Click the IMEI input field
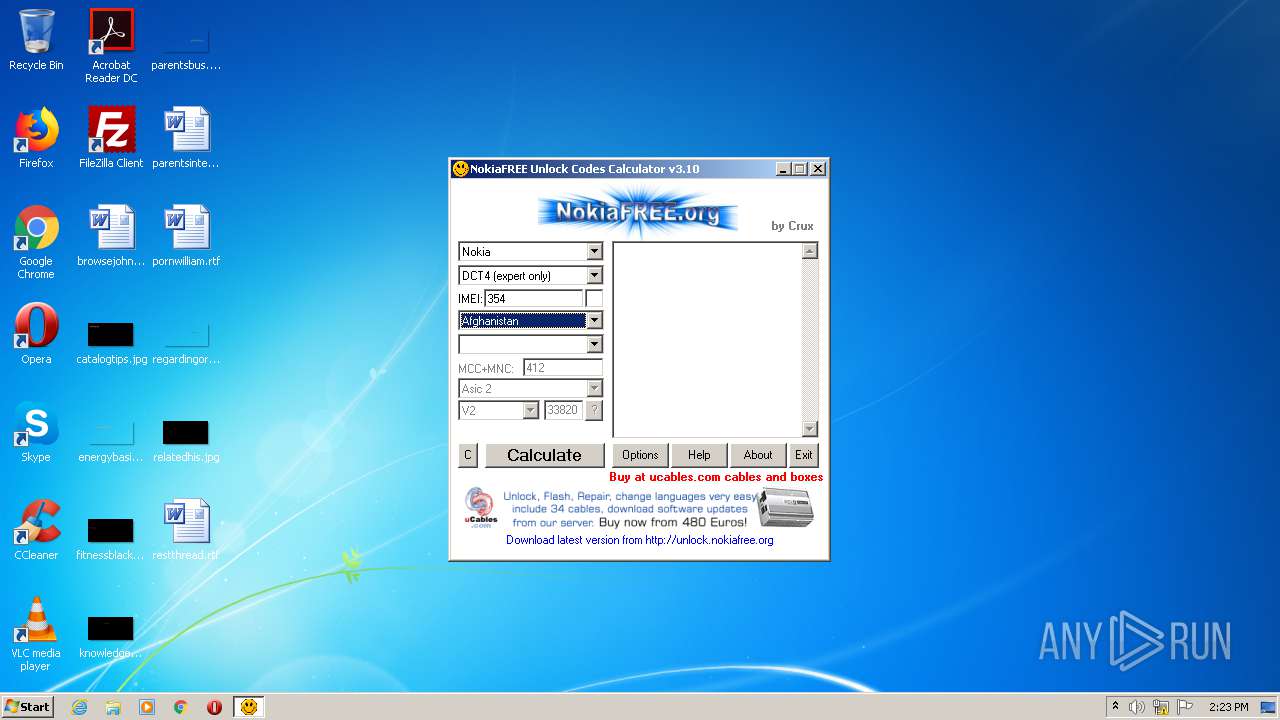 click(x=533, y=299)
